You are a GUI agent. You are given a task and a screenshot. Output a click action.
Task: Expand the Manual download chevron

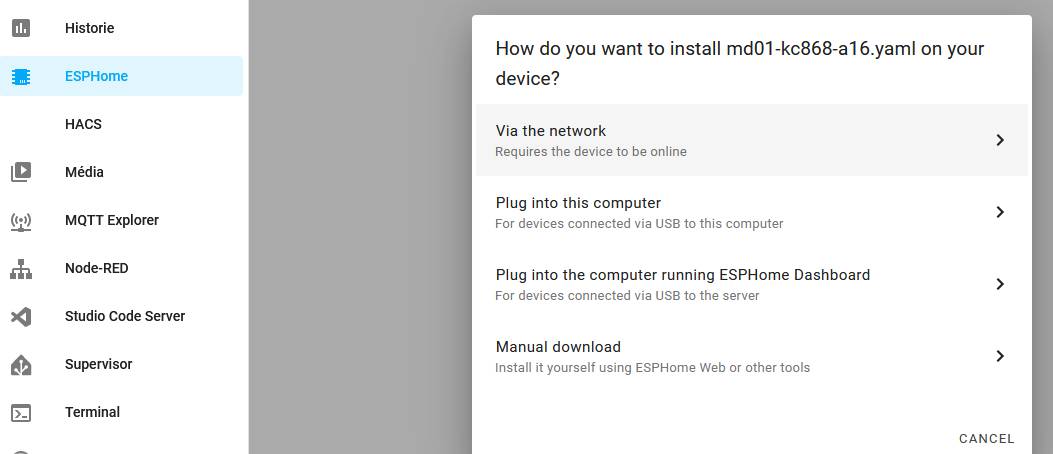(x=999, y=356)
